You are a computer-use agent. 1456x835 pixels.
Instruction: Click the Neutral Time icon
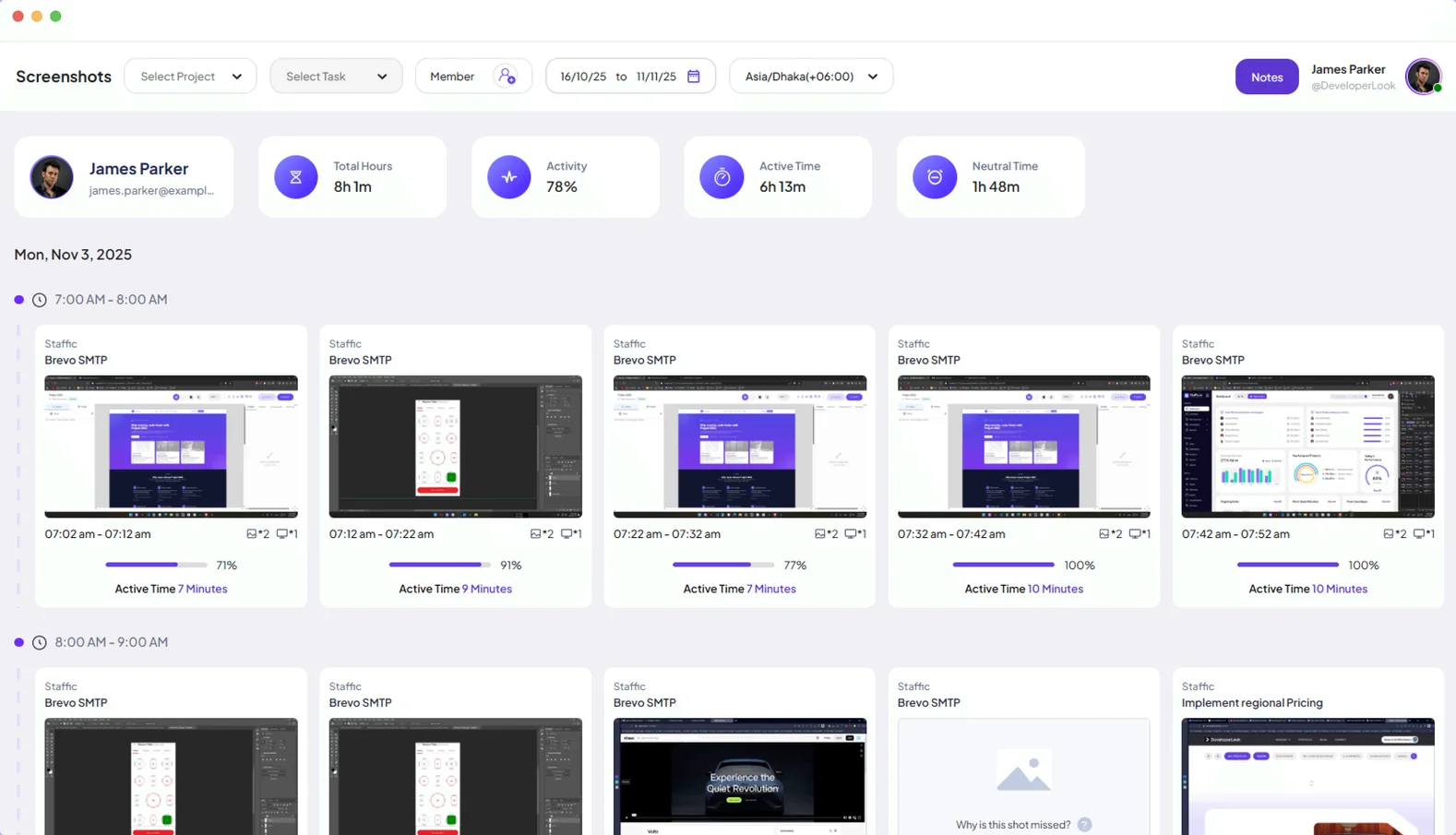(935, 177)
